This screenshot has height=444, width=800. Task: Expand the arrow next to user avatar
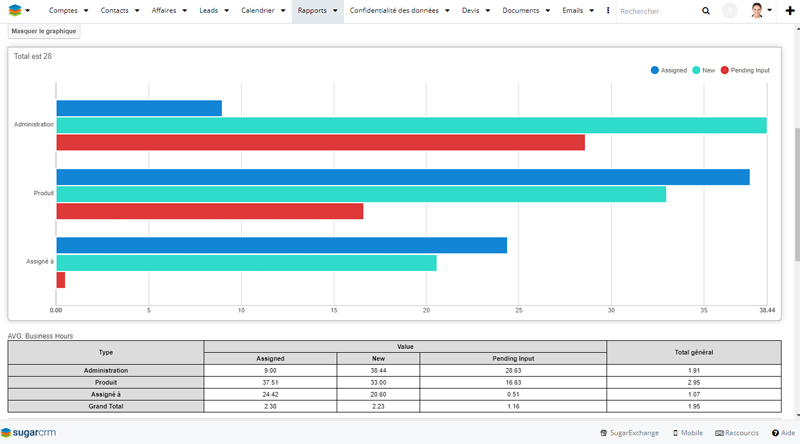pos(769,10)
